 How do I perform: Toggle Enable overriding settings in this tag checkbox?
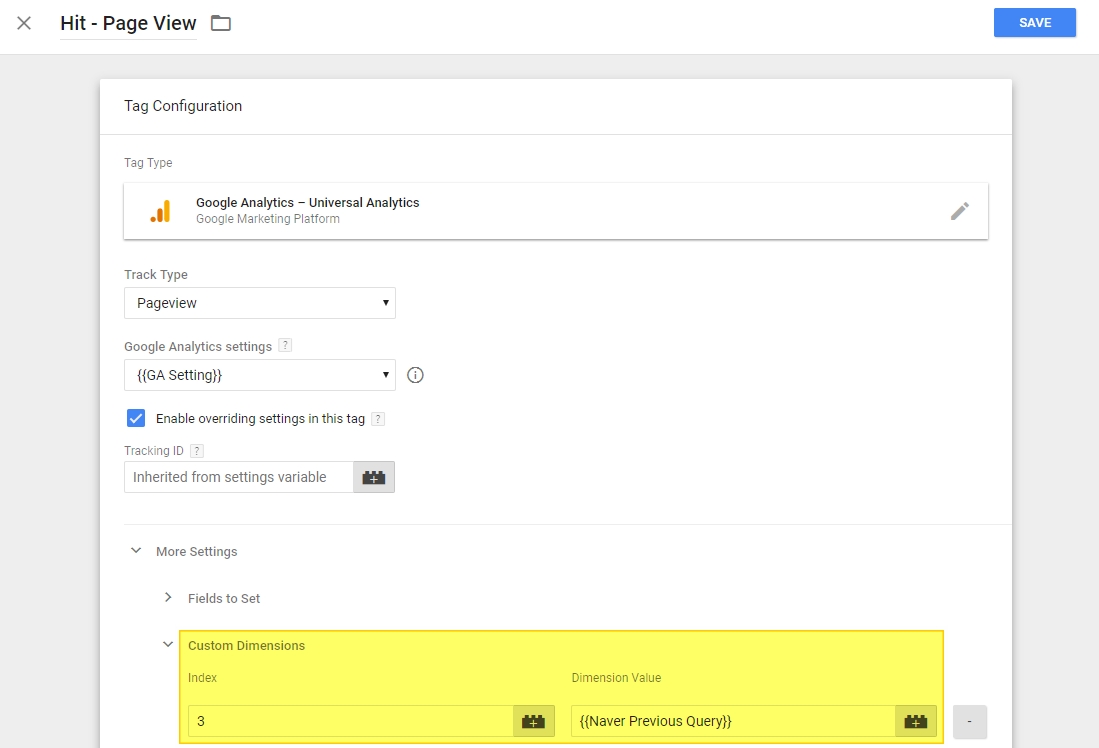(x=136, y=418)
